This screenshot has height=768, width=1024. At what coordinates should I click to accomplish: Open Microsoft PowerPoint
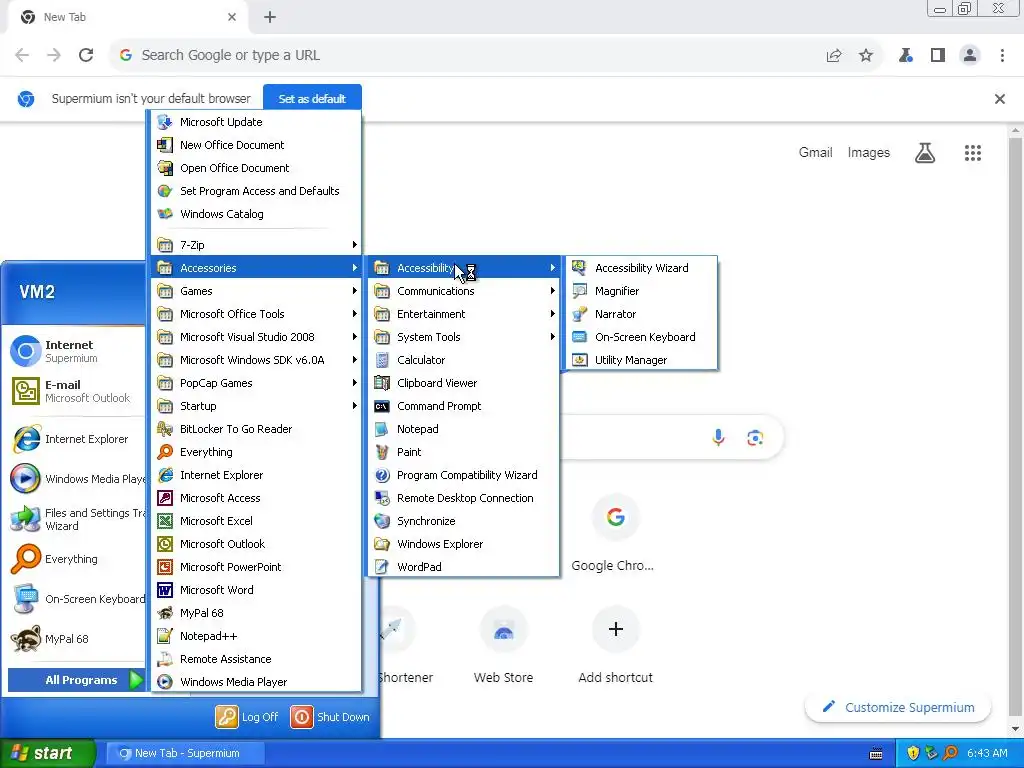click(x=256, y=567)
